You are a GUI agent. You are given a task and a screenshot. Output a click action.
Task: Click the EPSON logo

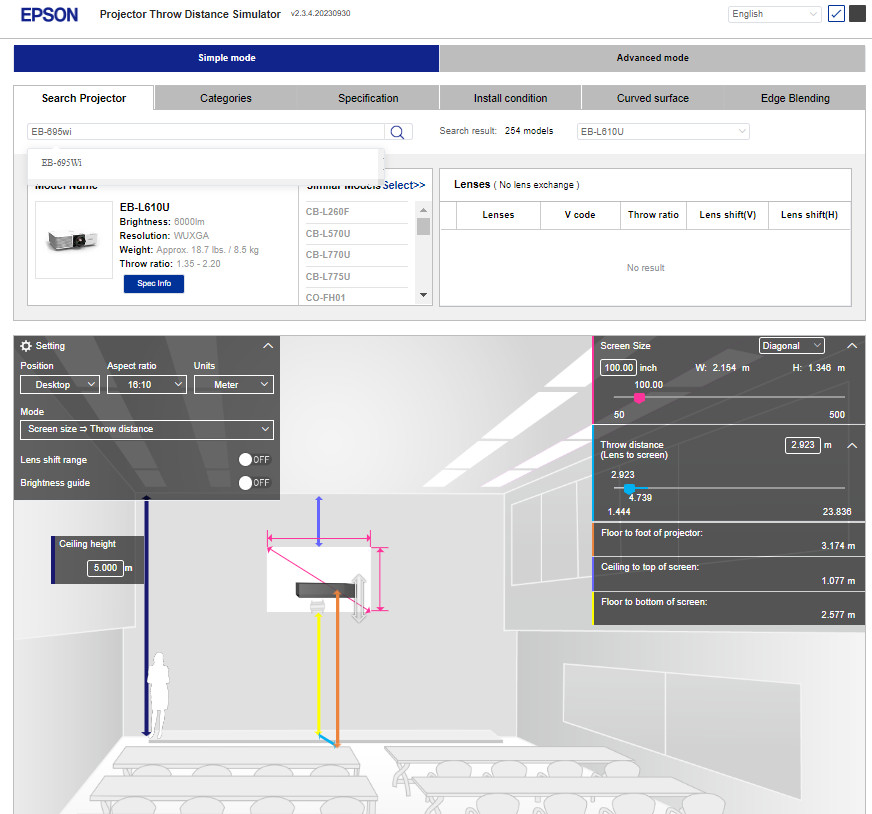[49, 15]
